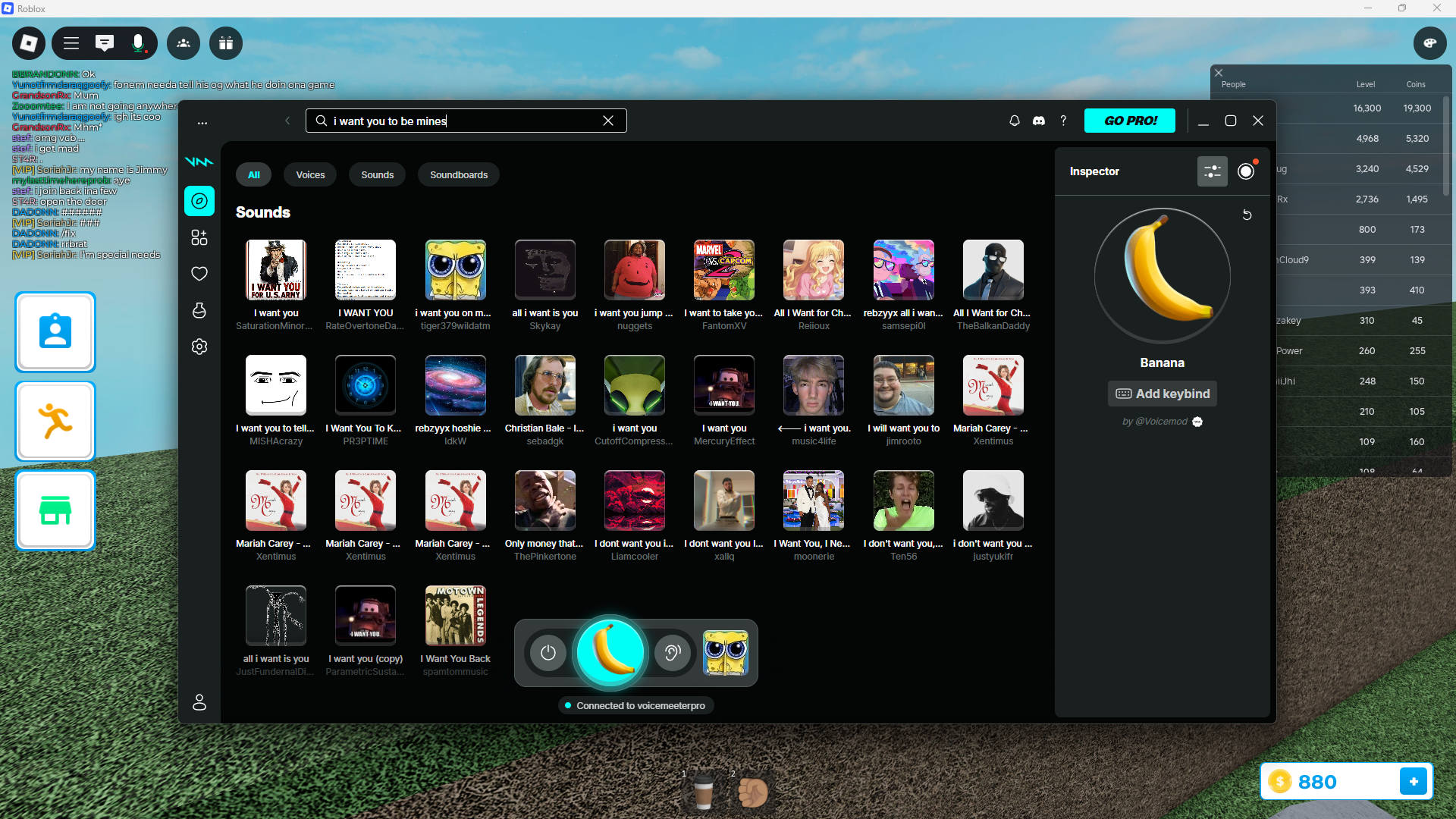Open the three-dots menu in Voicemod
The image size is (1456, 819).
(x=202, y=122)
